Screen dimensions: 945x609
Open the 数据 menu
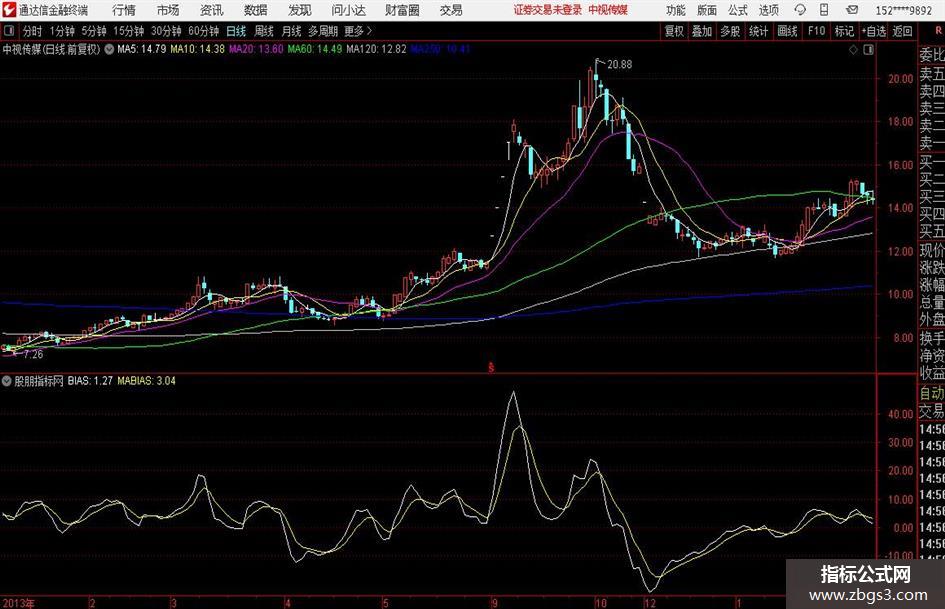pos(256,10)
